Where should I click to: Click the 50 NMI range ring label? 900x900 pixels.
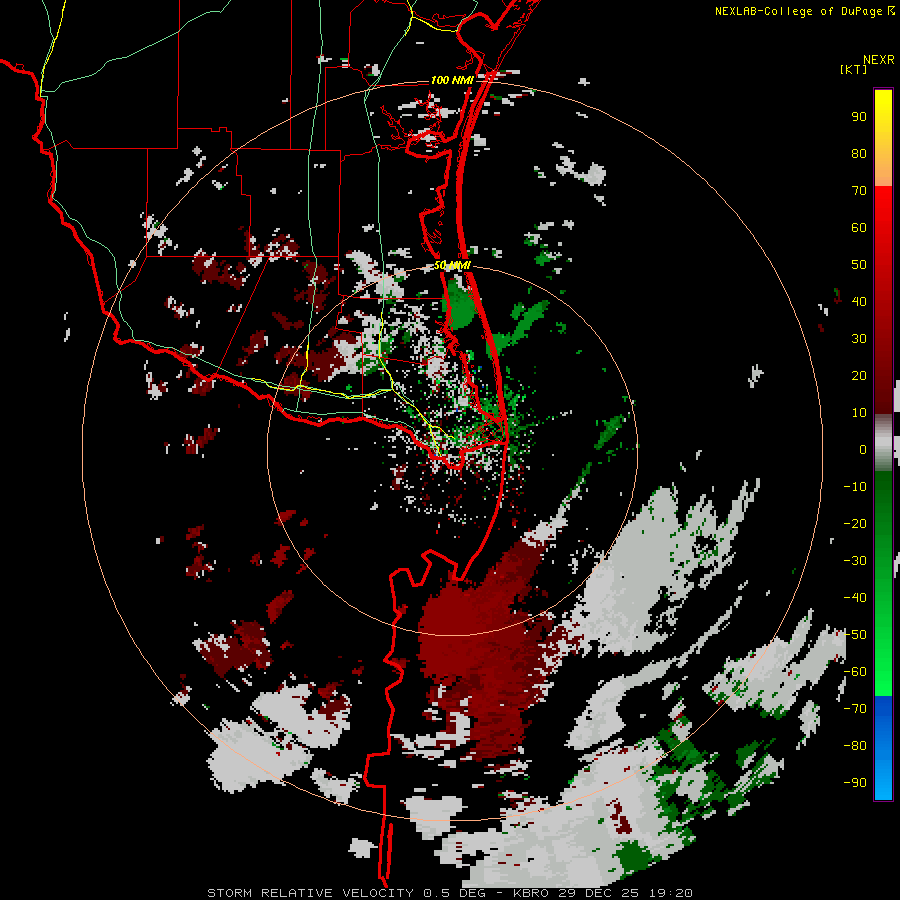[x=452, y=265]
